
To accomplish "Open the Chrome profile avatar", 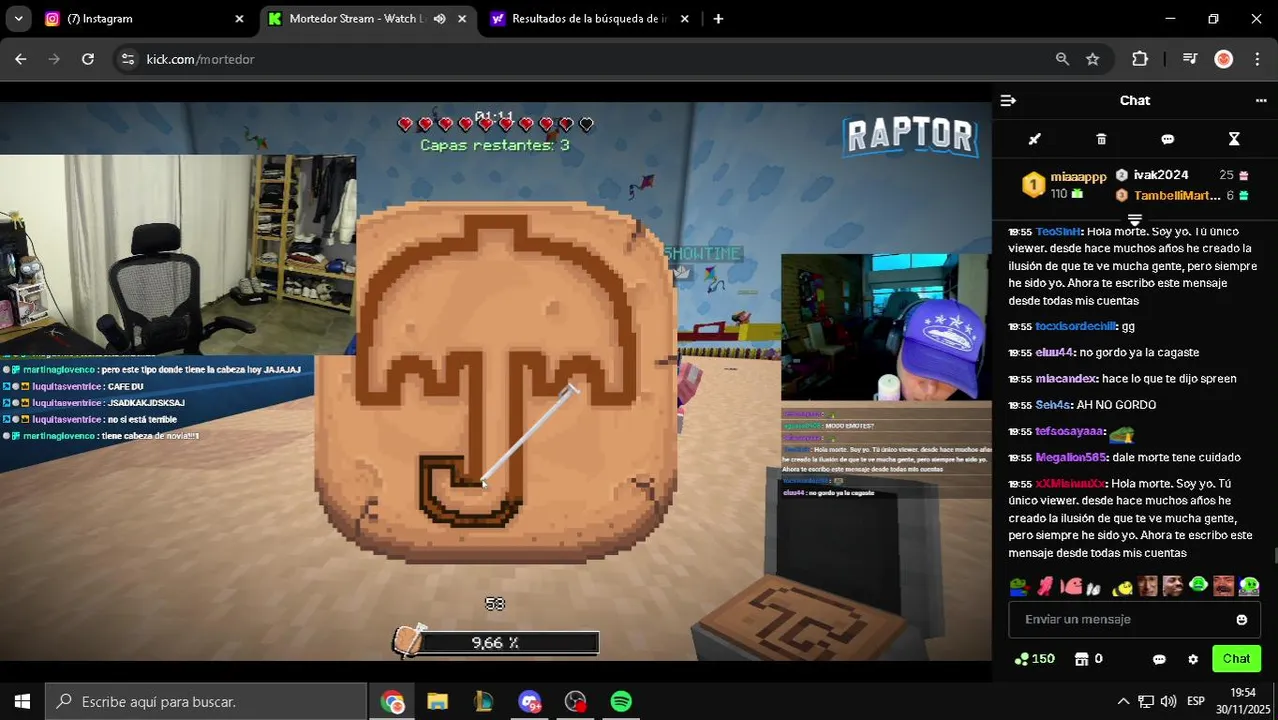I will click(1224, 59).
